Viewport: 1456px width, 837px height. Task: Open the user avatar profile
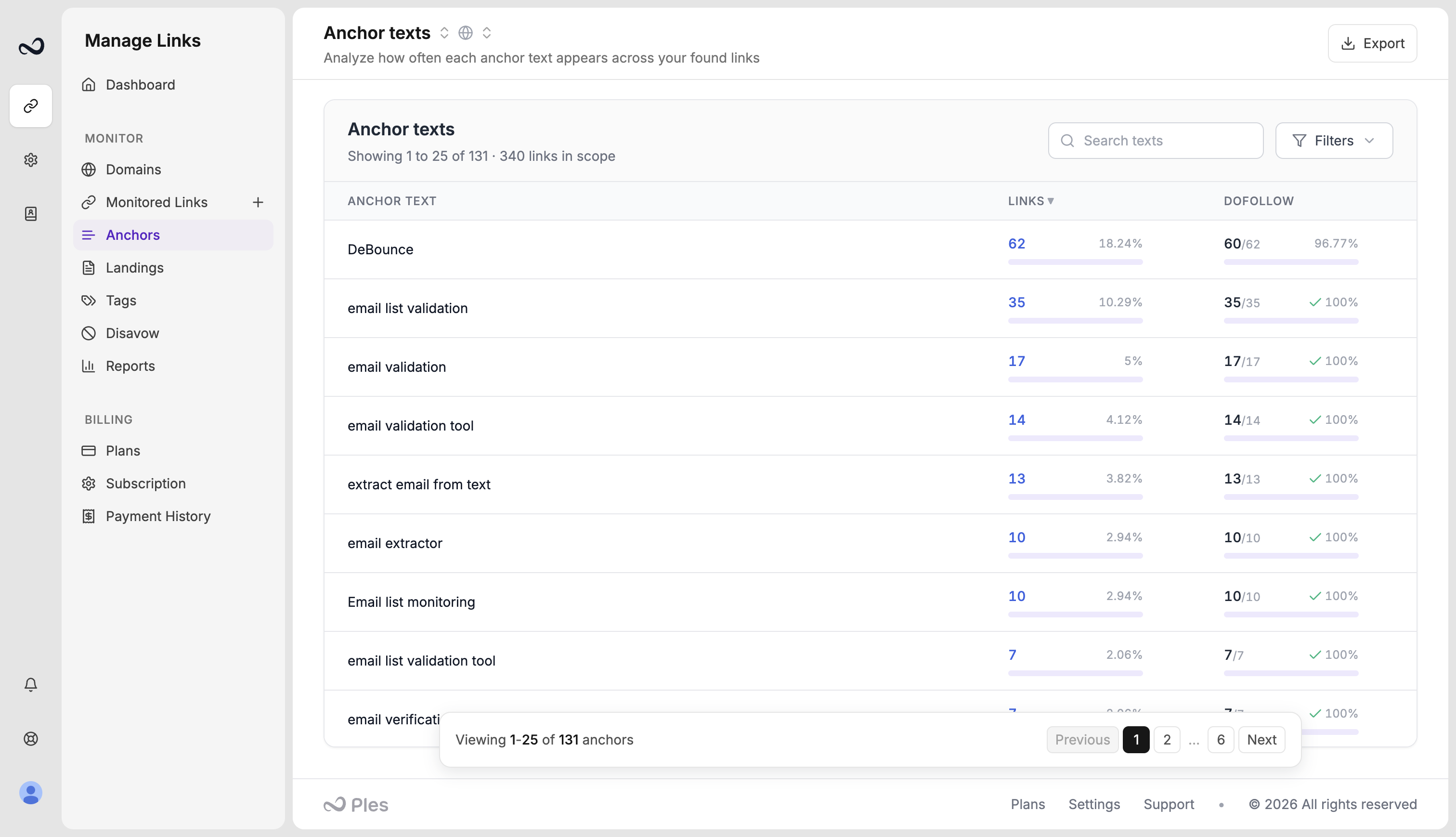(31, 793)
